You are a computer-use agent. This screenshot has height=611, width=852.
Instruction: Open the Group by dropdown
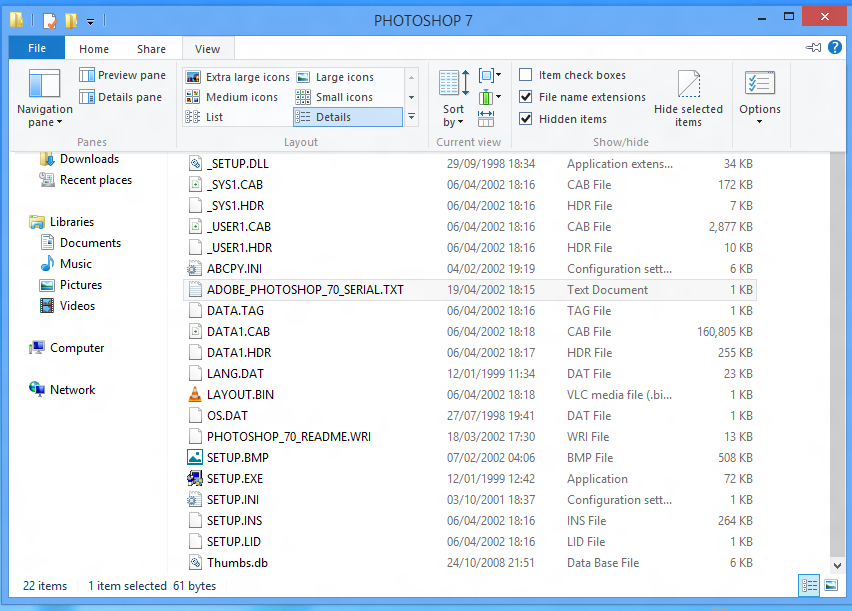pyautogui.click(x=490, y=75)
